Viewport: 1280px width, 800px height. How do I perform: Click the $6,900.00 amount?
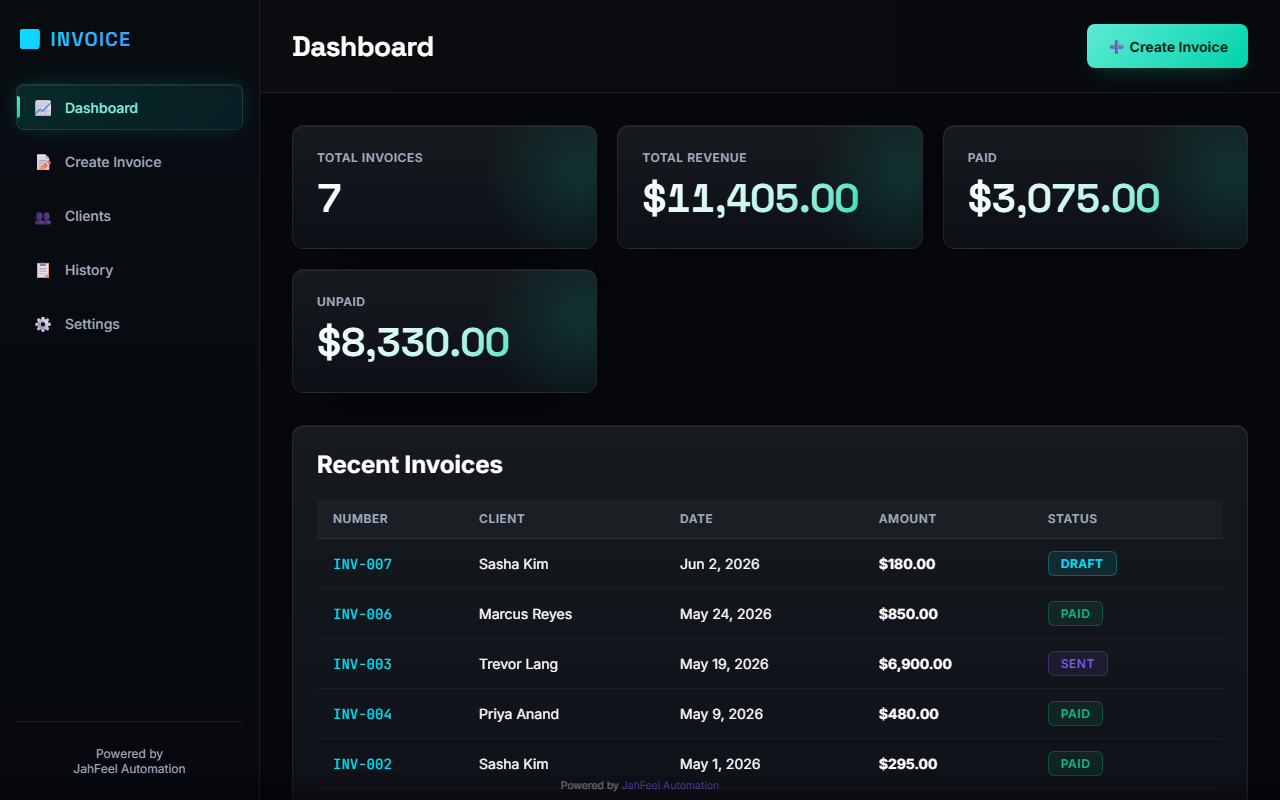click(915, 664)
